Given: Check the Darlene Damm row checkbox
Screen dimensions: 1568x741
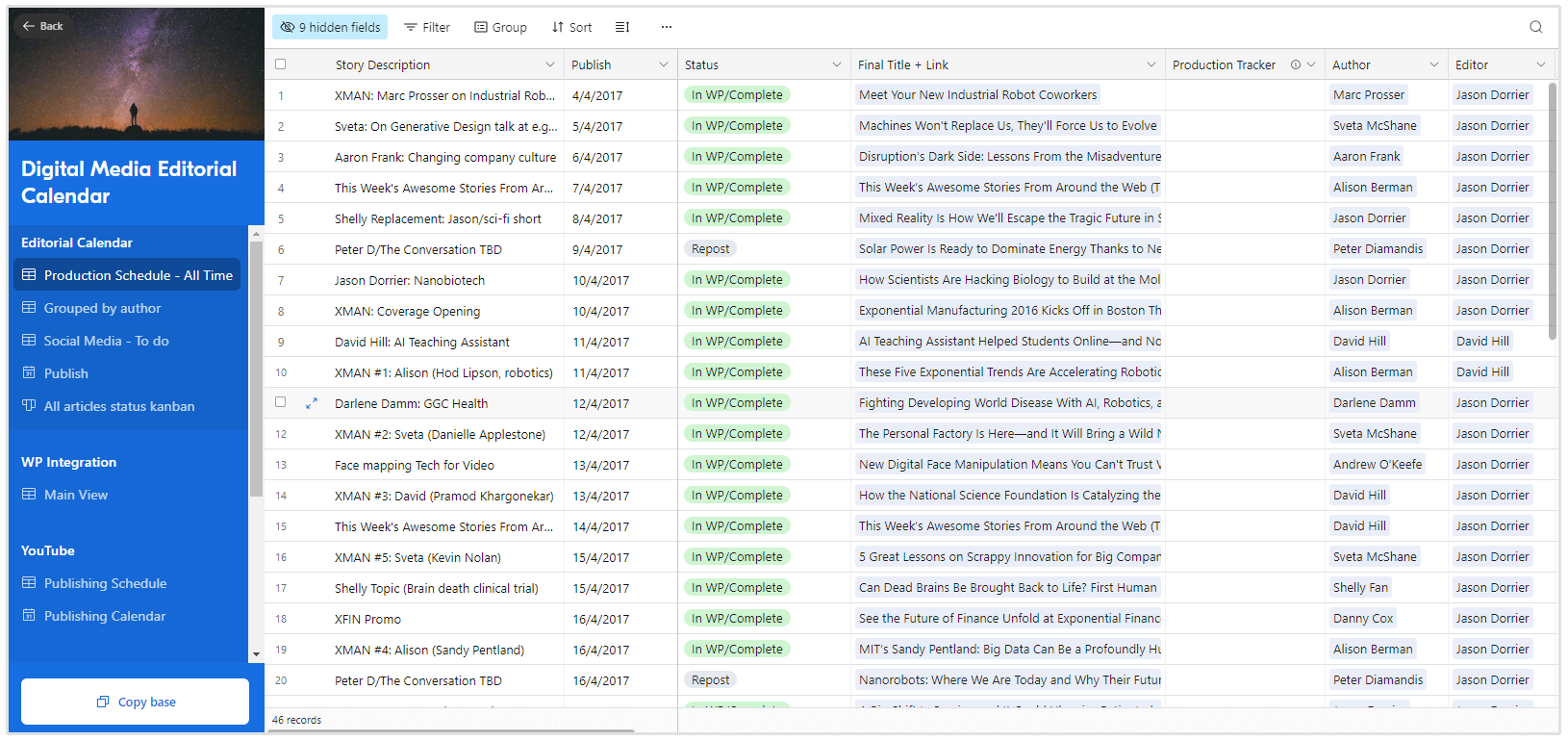Looking at the screenshot, I should coord(281,402).
